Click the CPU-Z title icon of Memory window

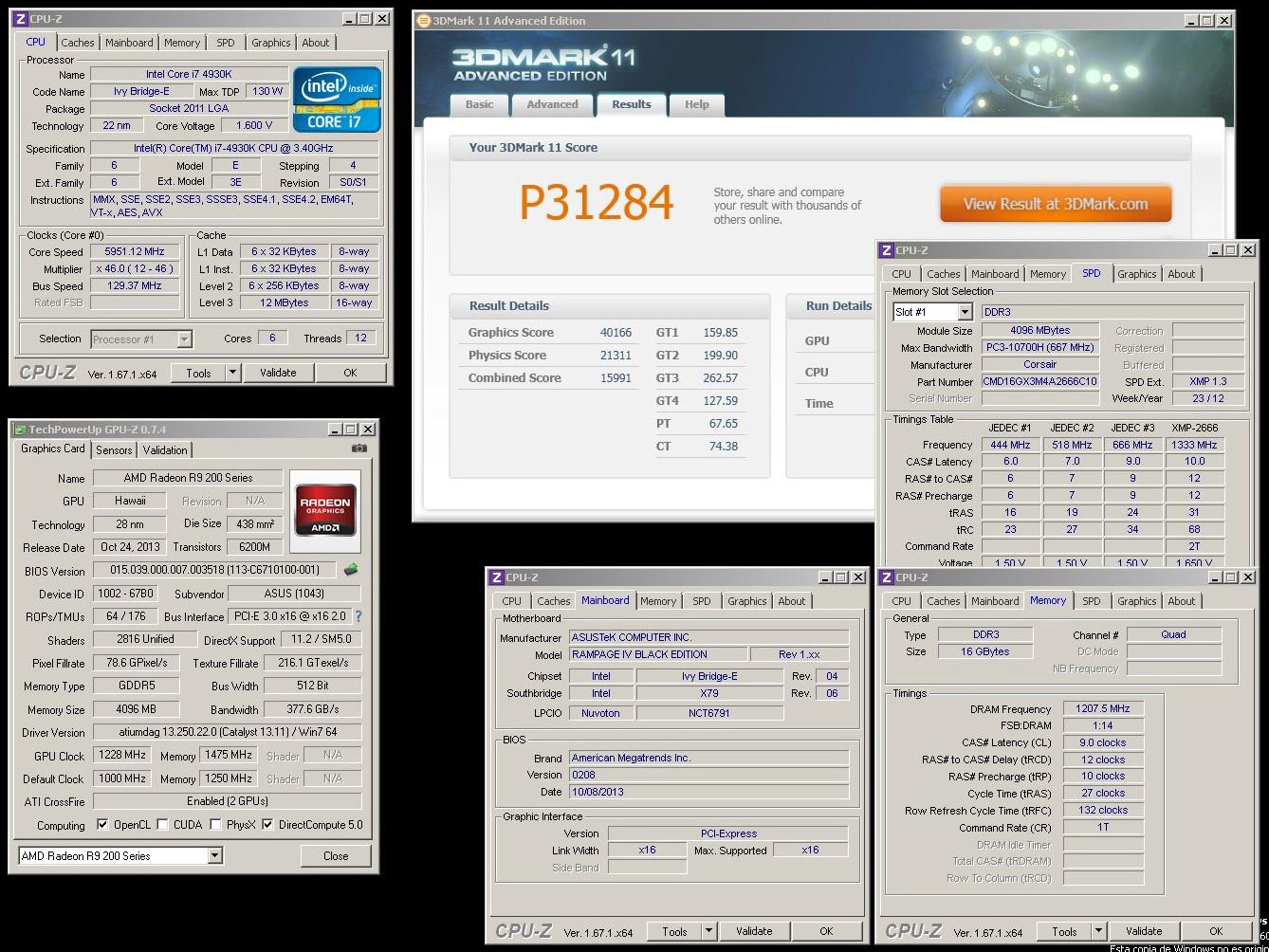click(886, 577)
